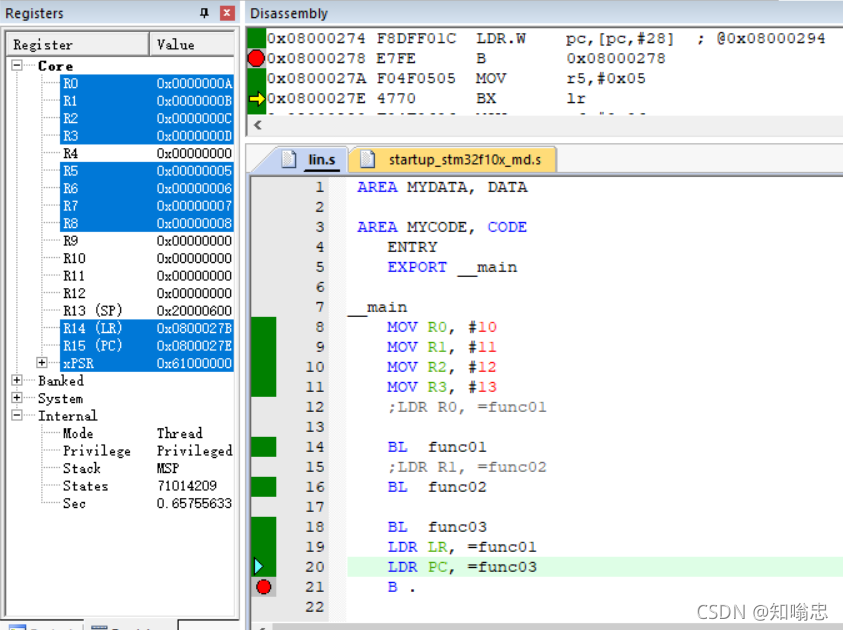Screen dimensions: 843x630
Task: Click the __main label on line 7
Action: (x=377, y=307)
